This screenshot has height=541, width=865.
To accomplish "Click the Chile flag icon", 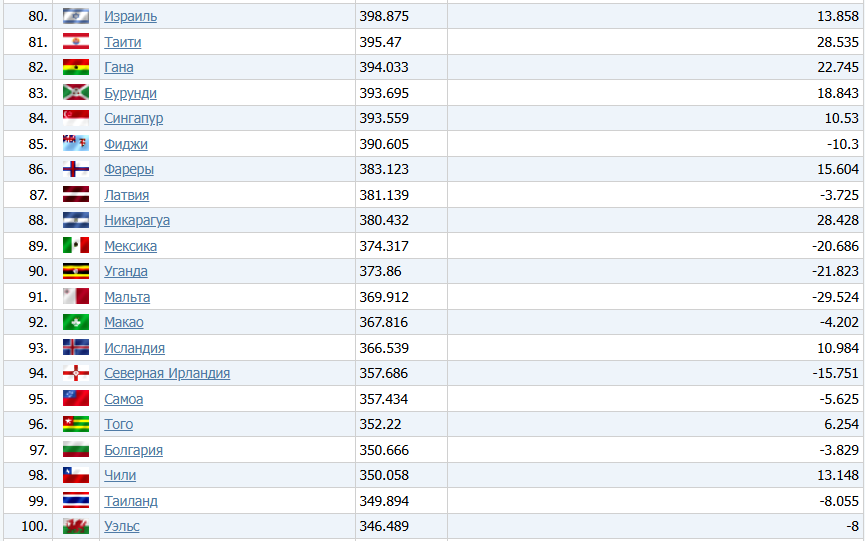I will coord(76,475).
